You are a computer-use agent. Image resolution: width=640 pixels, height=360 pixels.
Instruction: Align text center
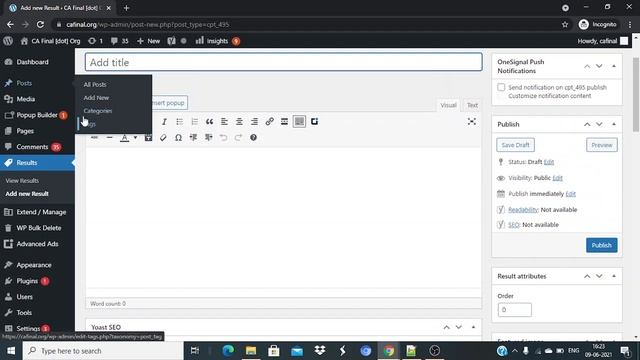click(x=239, y=122)
